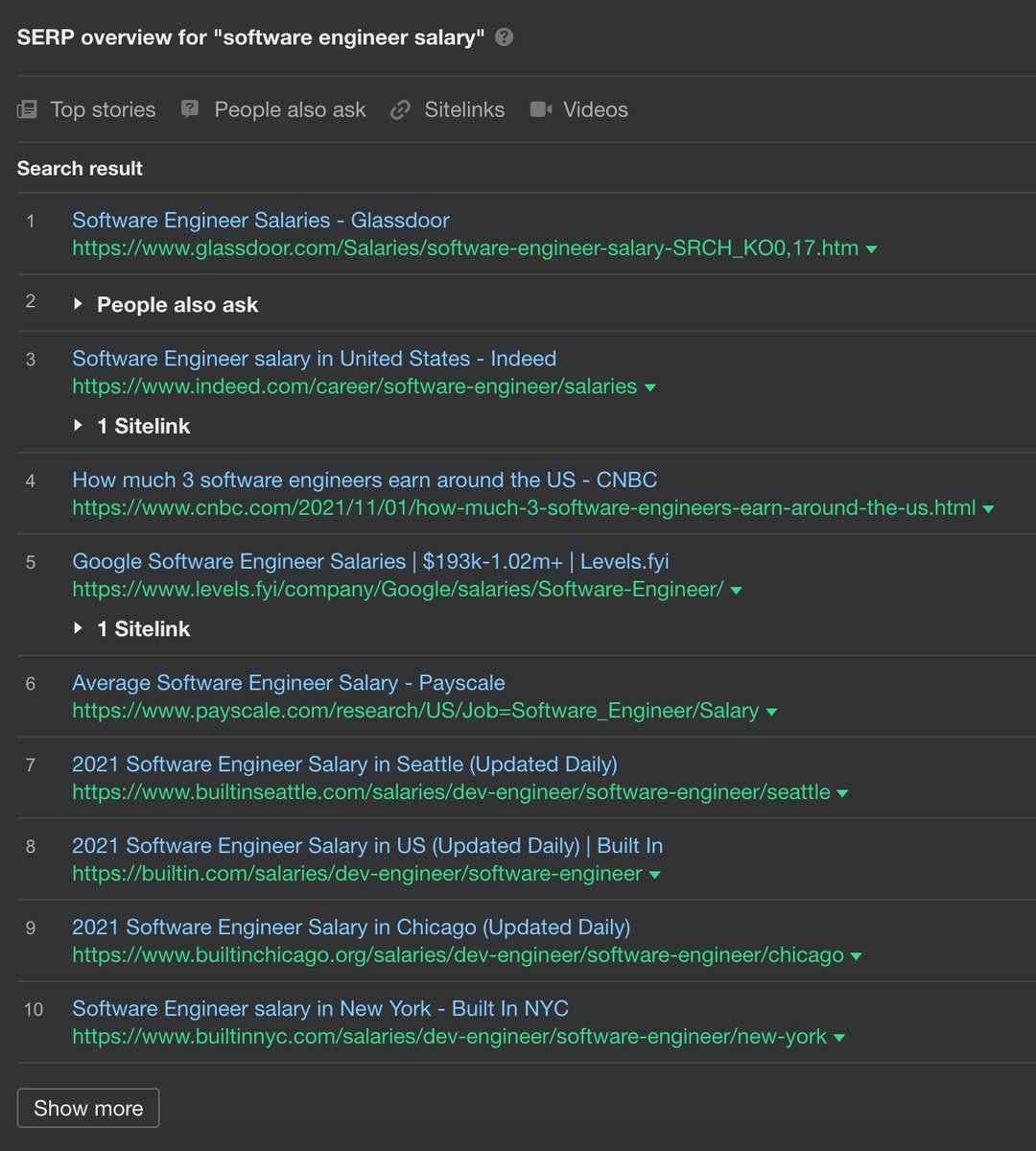Open Software Engineer salary in United States - Indeed

tap(314, 358)
